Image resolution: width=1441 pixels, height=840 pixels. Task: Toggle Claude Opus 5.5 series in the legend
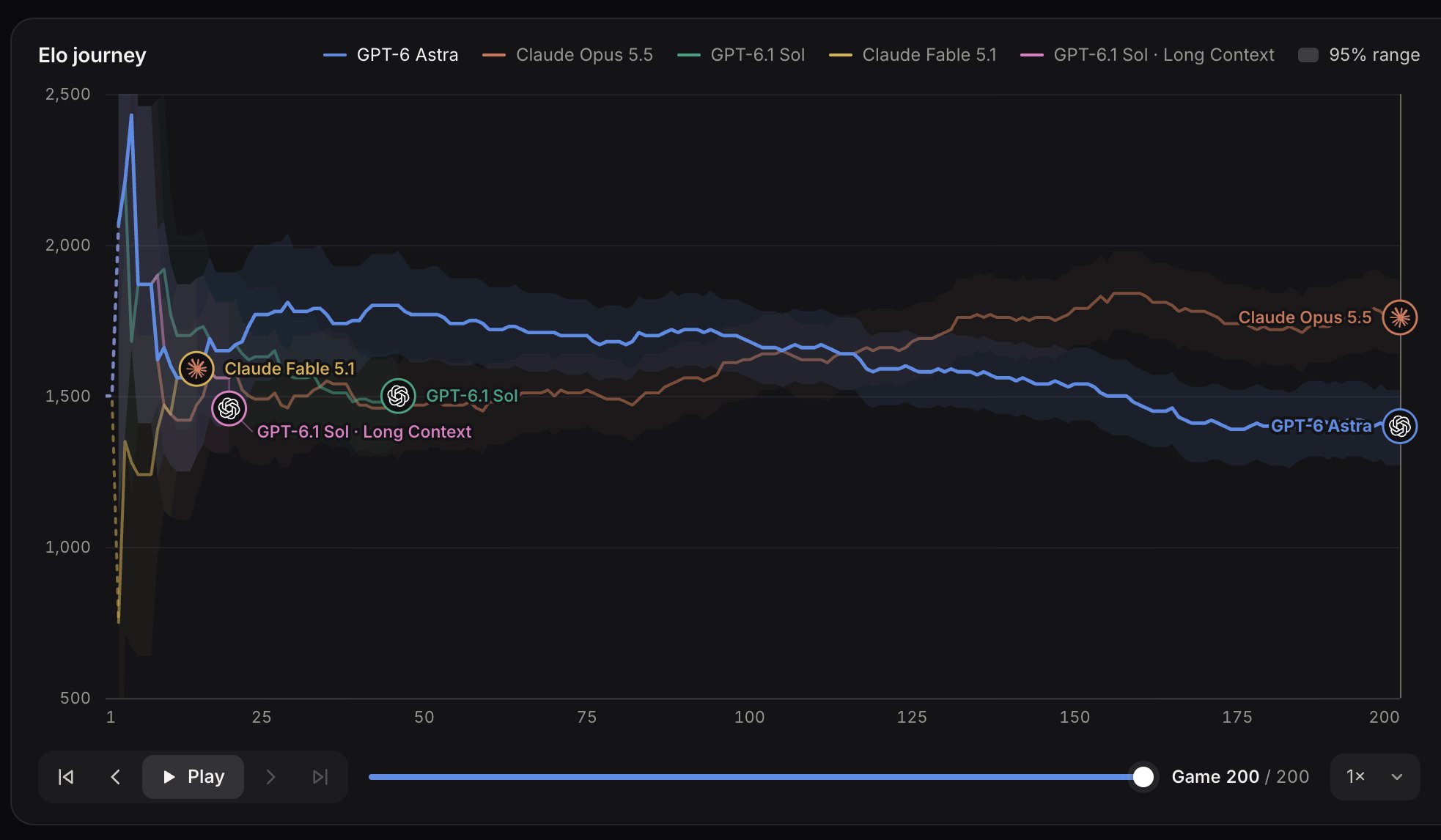(x=567, y=55)
